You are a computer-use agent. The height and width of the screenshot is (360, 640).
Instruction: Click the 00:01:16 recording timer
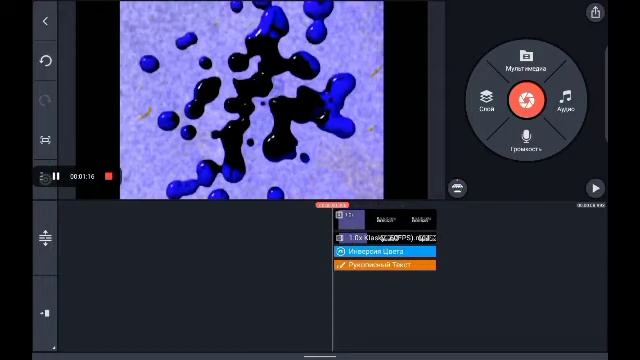[x=82, y=176]
